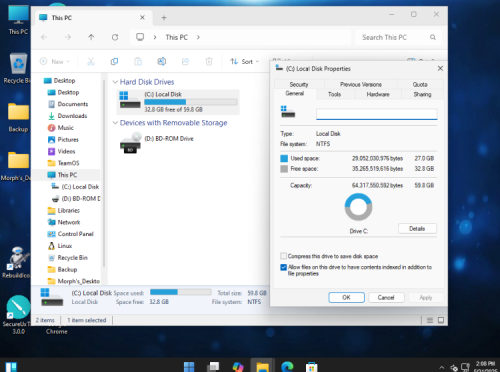500x372 pixels.
Task: Click the Used space blue color square
Action: [284, 158]
